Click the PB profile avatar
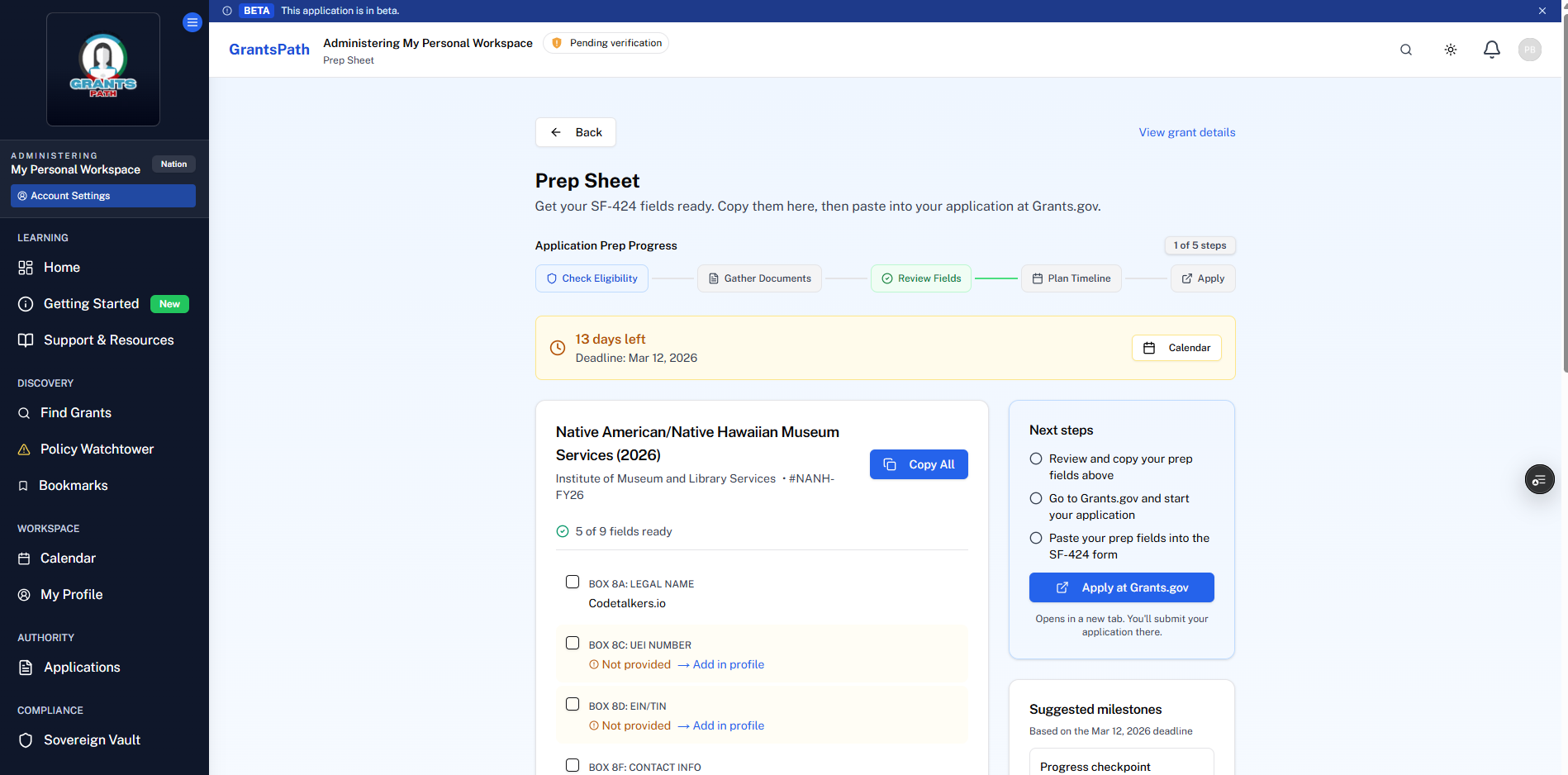1568x775 pixels. pyautogui.click(x=1529, y=50)
